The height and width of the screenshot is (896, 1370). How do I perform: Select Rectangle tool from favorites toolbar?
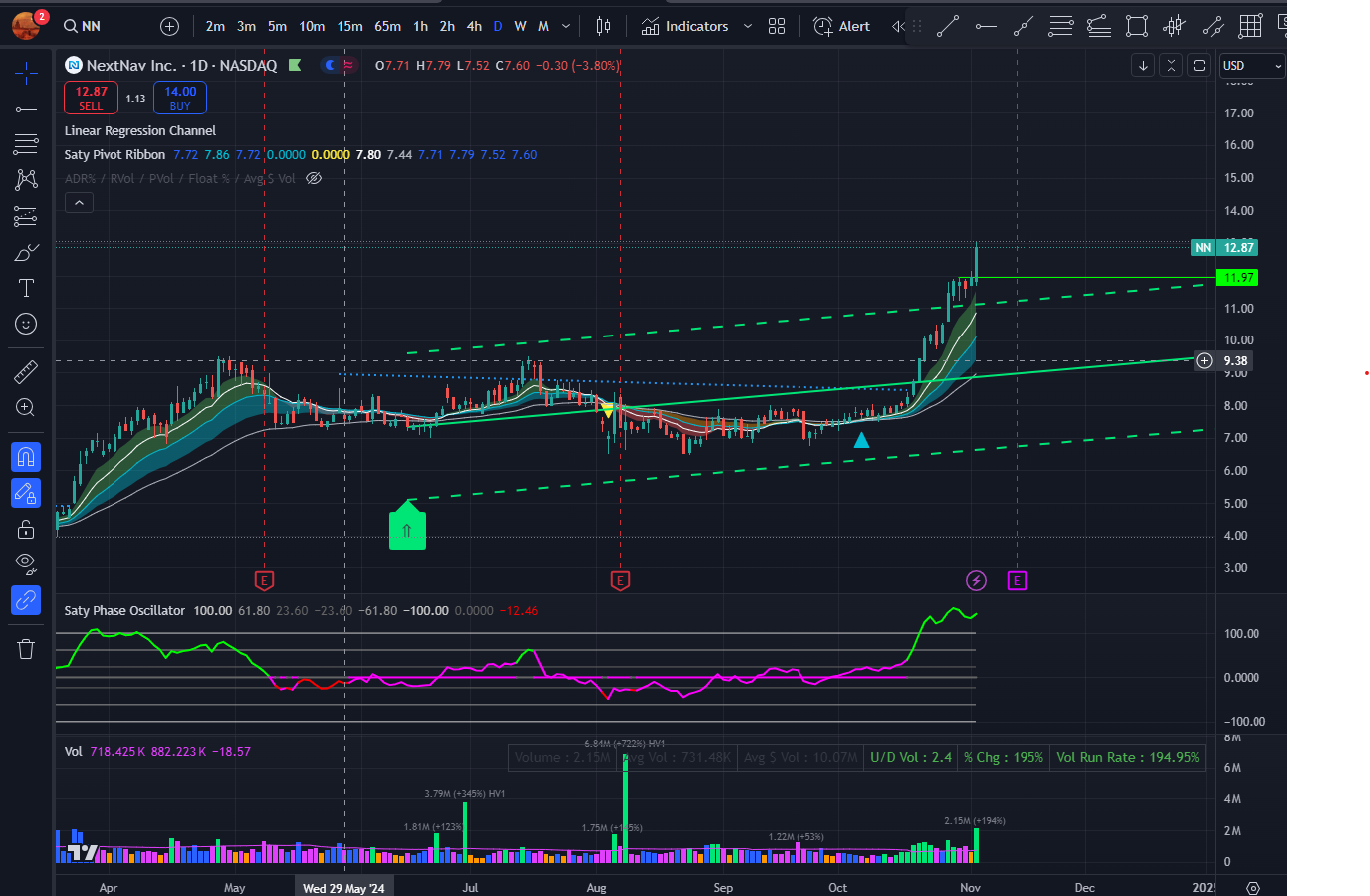(1137, 26)
